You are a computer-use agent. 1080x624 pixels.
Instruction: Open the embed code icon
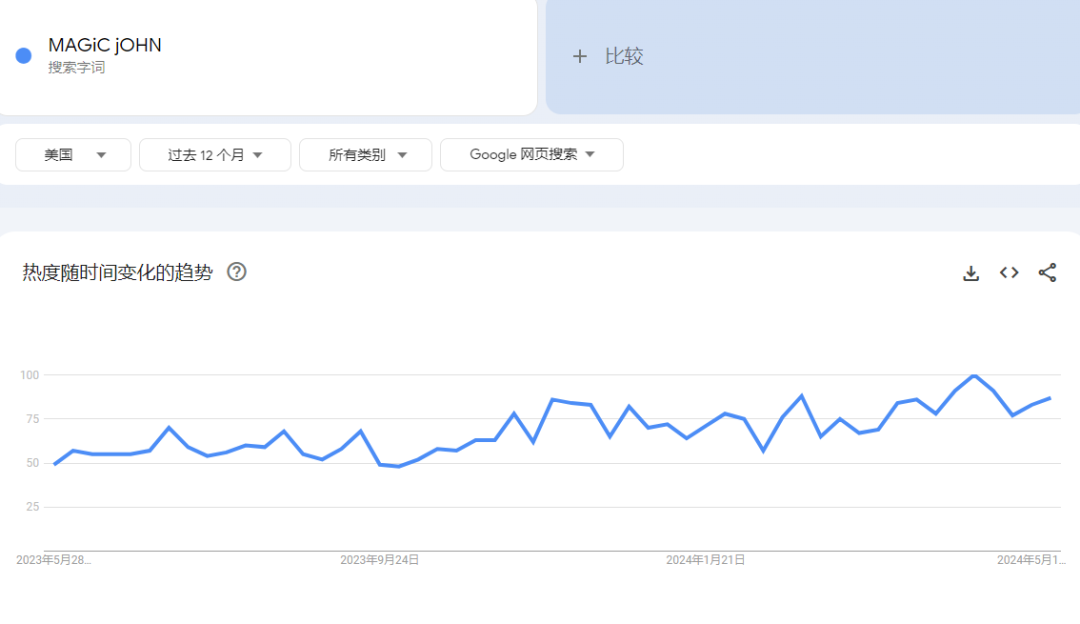coord(1009,273)
